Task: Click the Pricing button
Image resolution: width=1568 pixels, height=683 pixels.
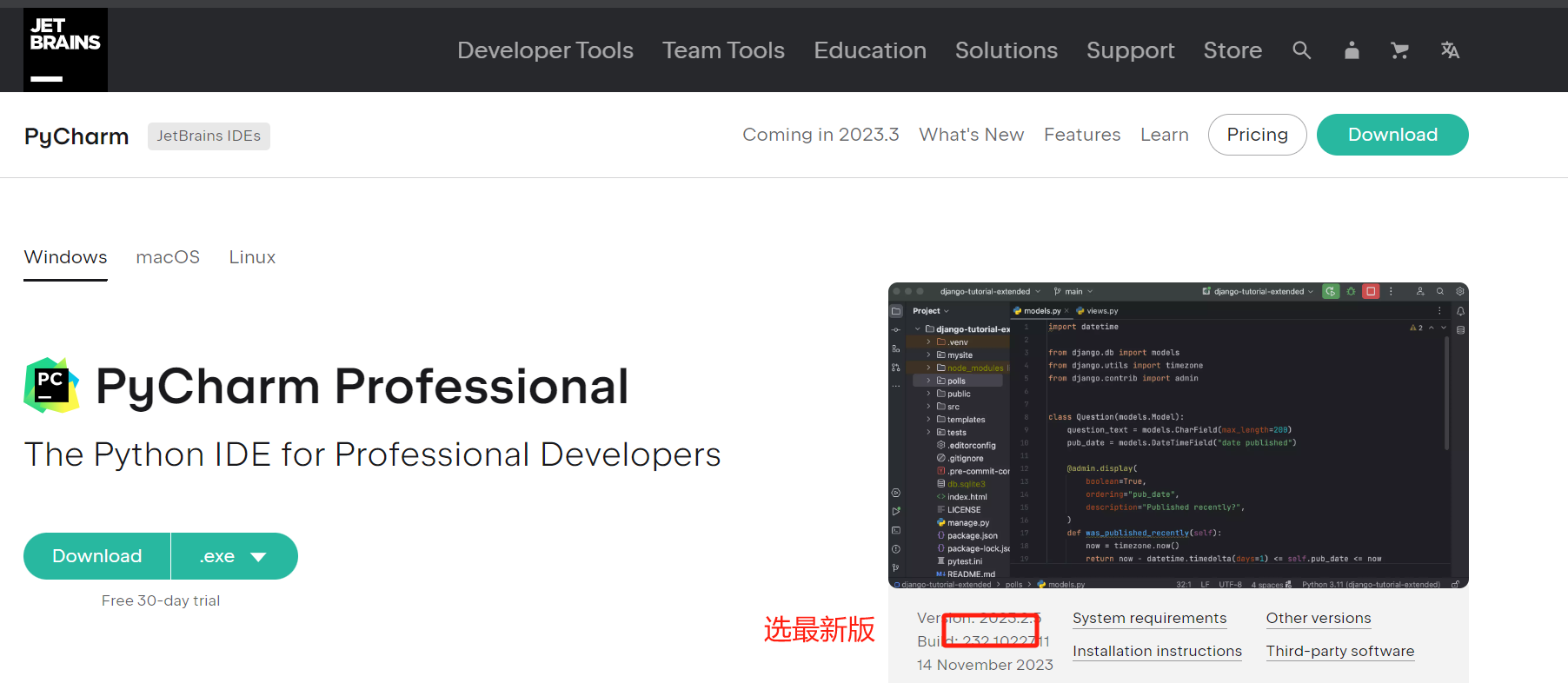Action: tap(1257, 135)
